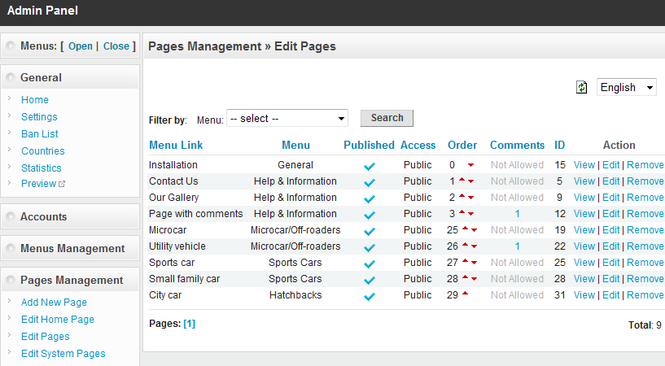Move Page with comments up in order
This screenshot has width=665, height=366.
coord(462,212)
